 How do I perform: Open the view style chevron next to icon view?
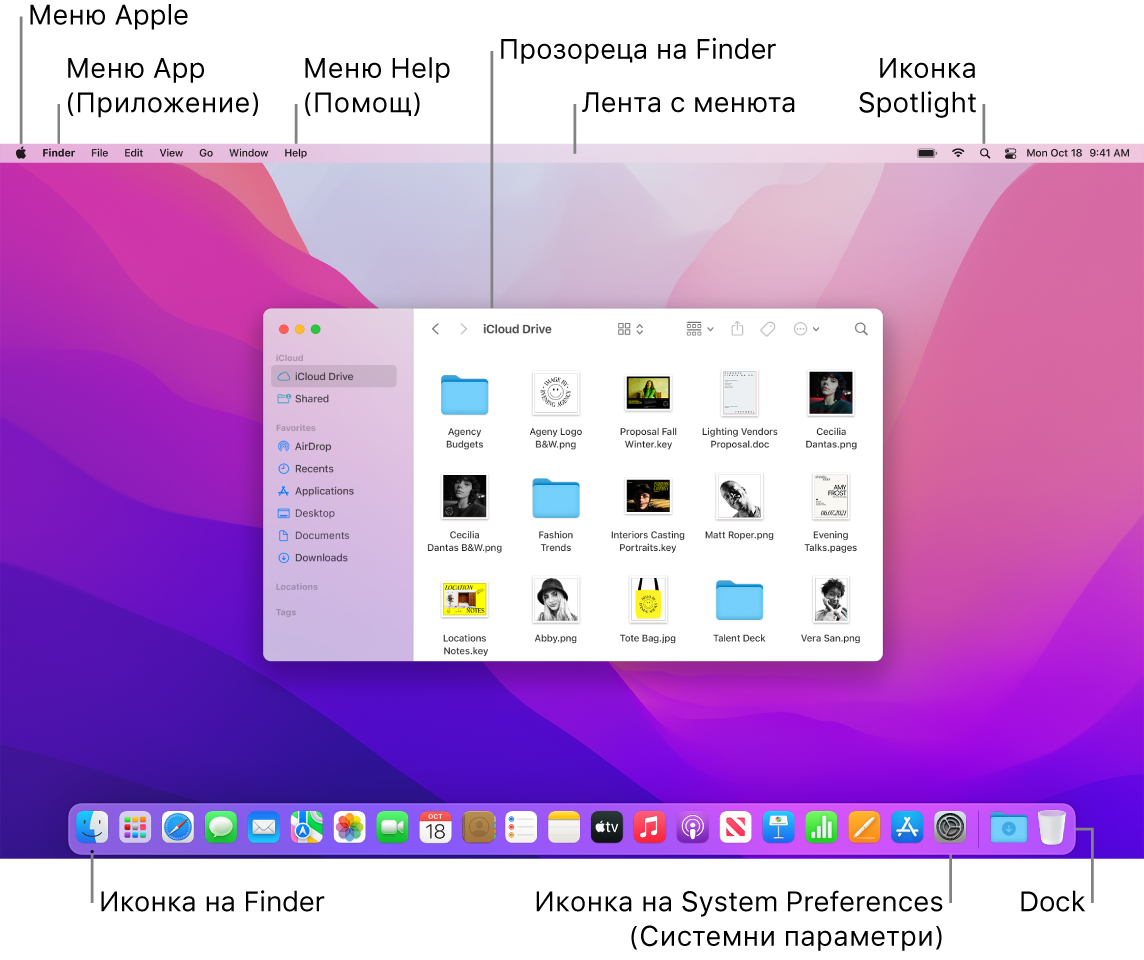pyautogui.click(x=640, y=328)
